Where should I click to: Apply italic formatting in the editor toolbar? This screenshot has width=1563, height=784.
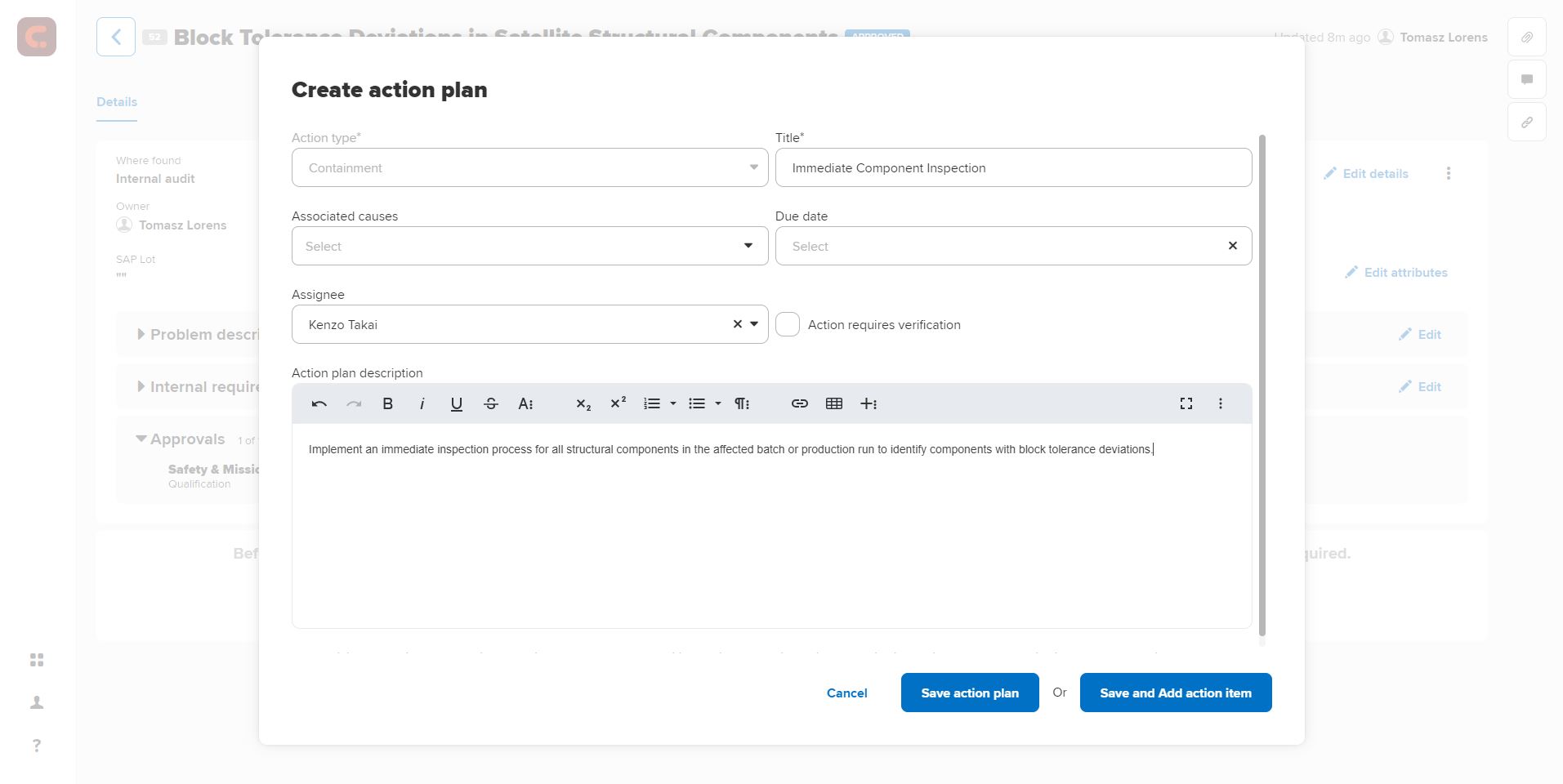point(422,403)
